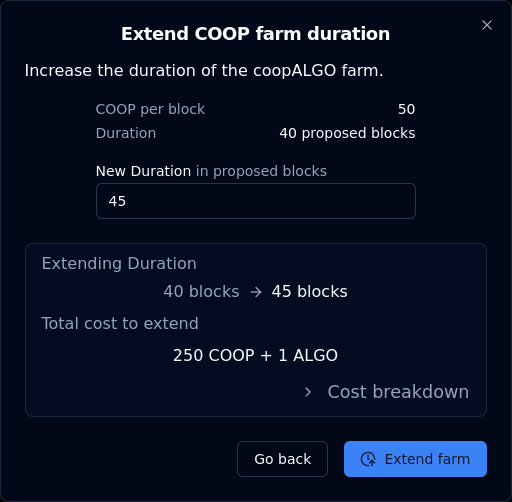Click the Duration label
Viewport: 512px width, 502px height.
(x=126, y=133)
